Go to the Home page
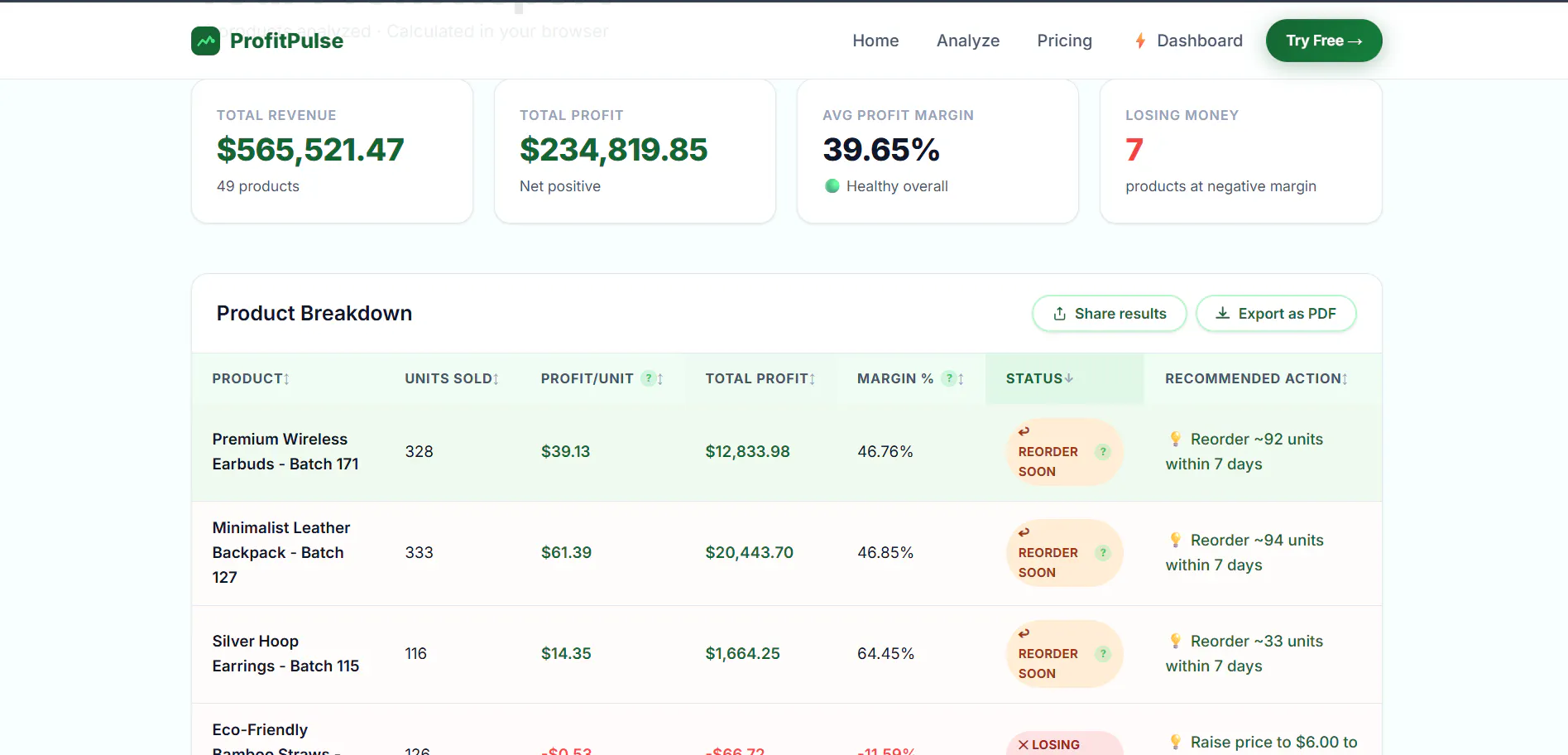This screenshot has height=755, width=1568. click(875, 41)
